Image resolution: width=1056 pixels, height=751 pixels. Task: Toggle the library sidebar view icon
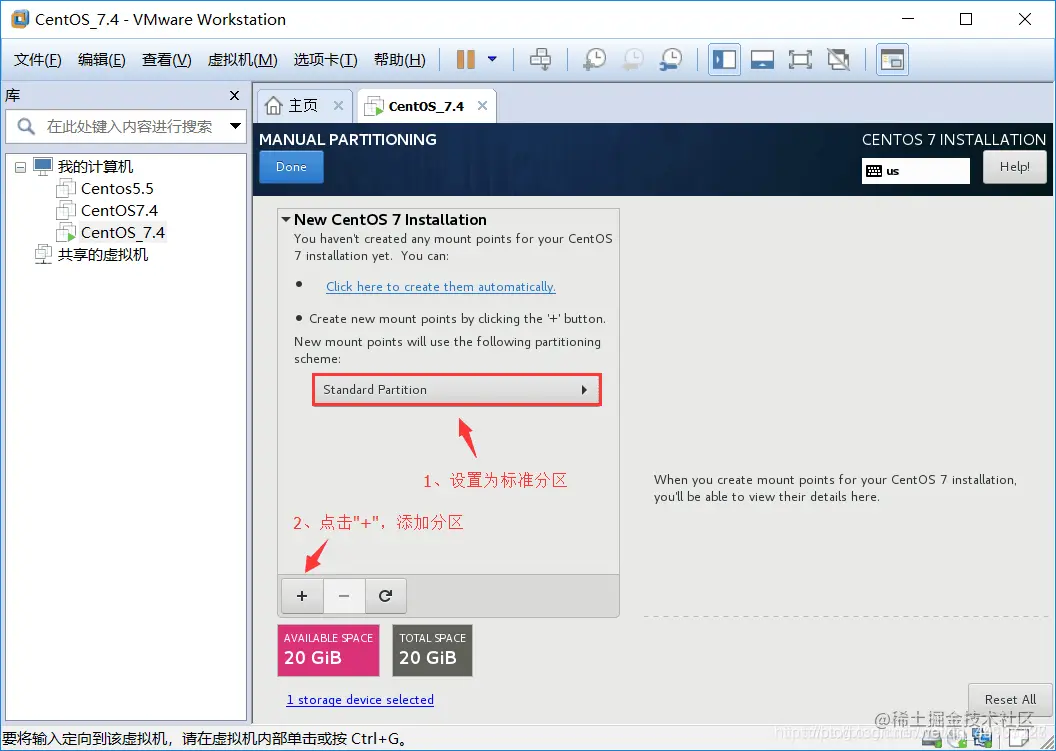(725, 59)
